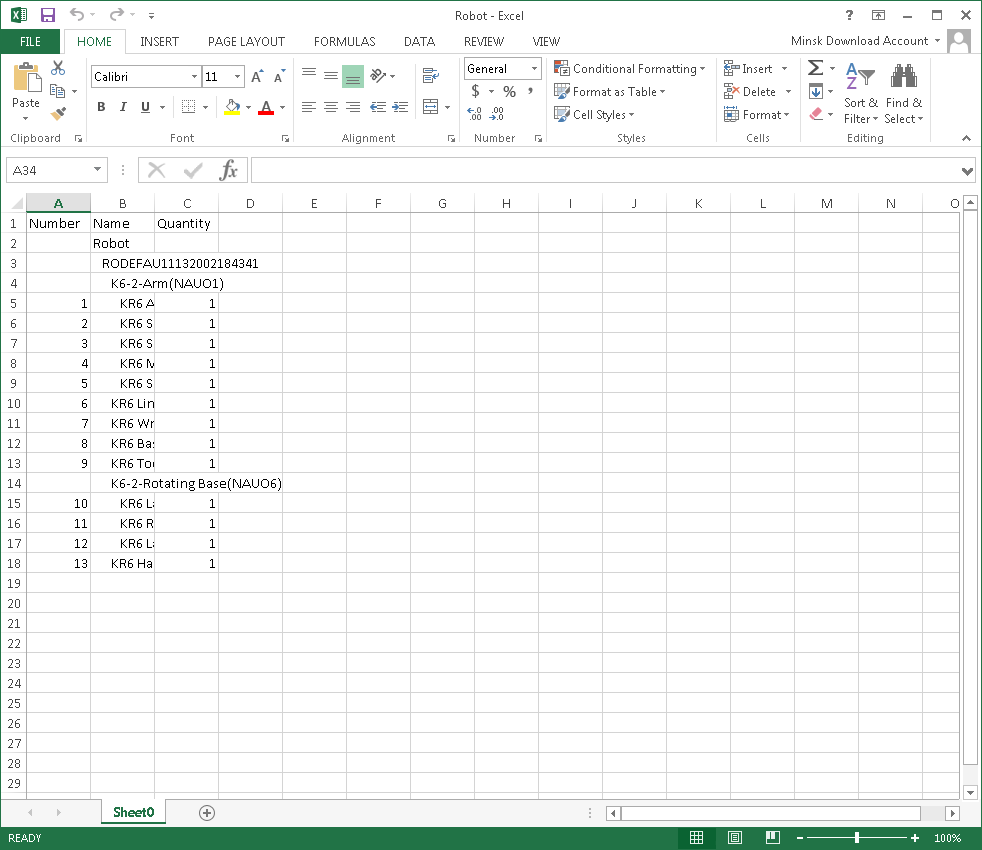982x850 pixels.
Task: Open the Calibri font name dropdown
Action: [x=194, y=77]
